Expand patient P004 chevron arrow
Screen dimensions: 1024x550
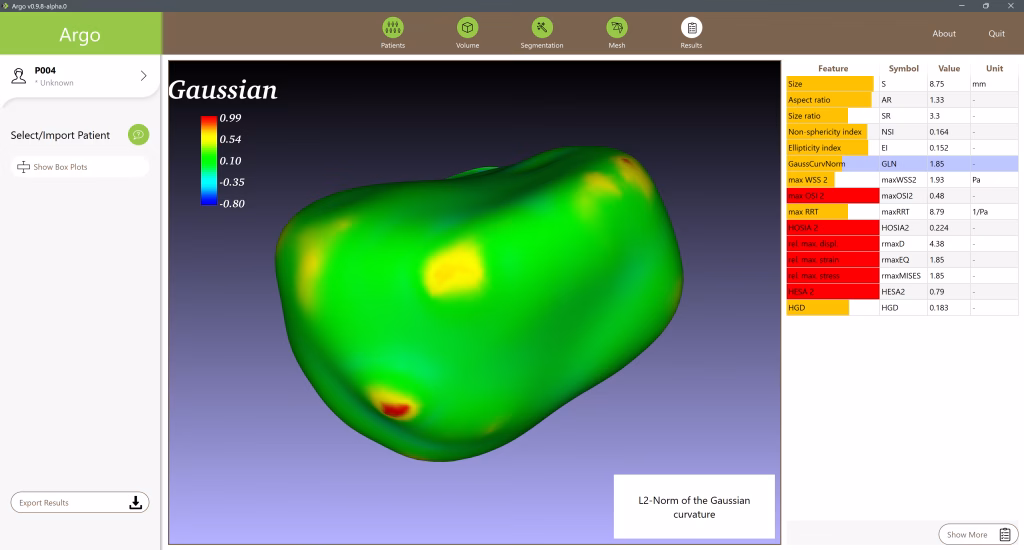click(x=143, y=76)
